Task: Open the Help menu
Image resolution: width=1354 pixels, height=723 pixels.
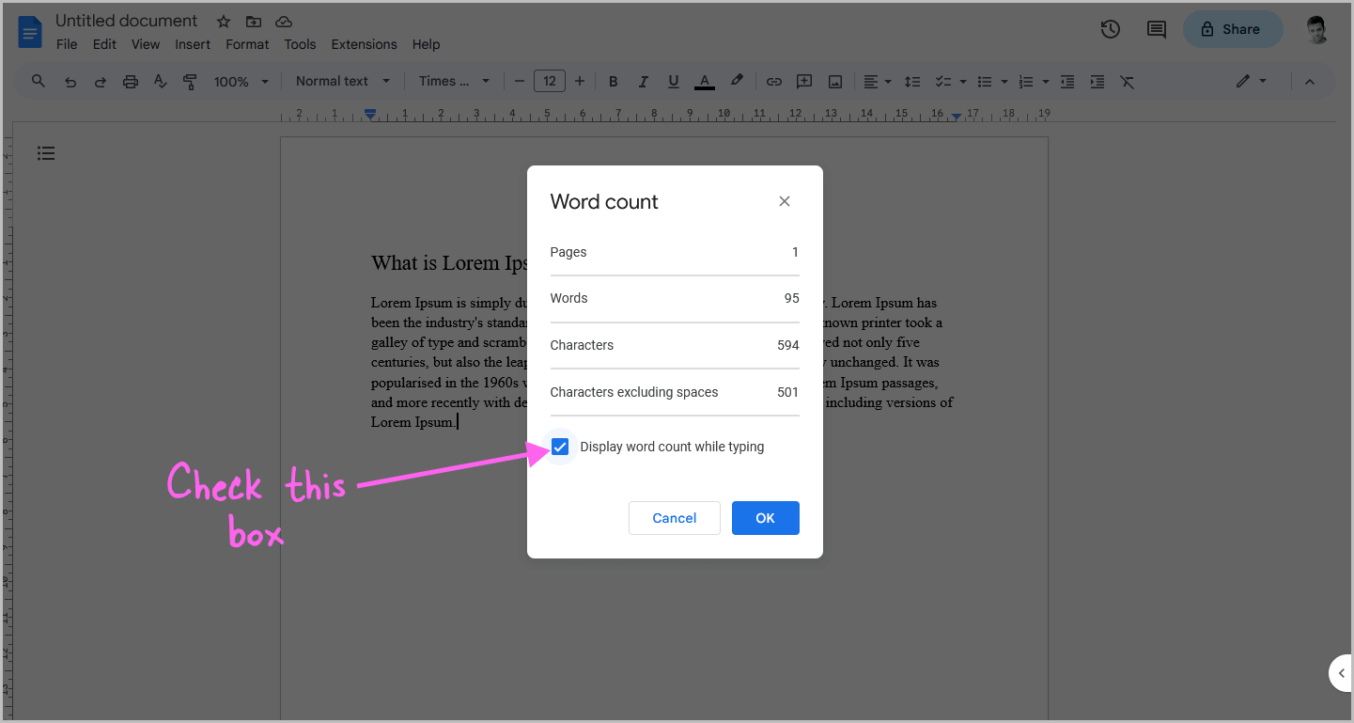Action: pos(426,44)
